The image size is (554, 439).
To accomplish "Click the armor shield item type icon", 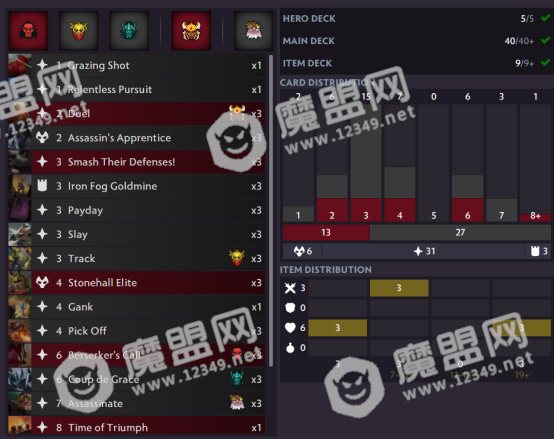I will 290,308.
